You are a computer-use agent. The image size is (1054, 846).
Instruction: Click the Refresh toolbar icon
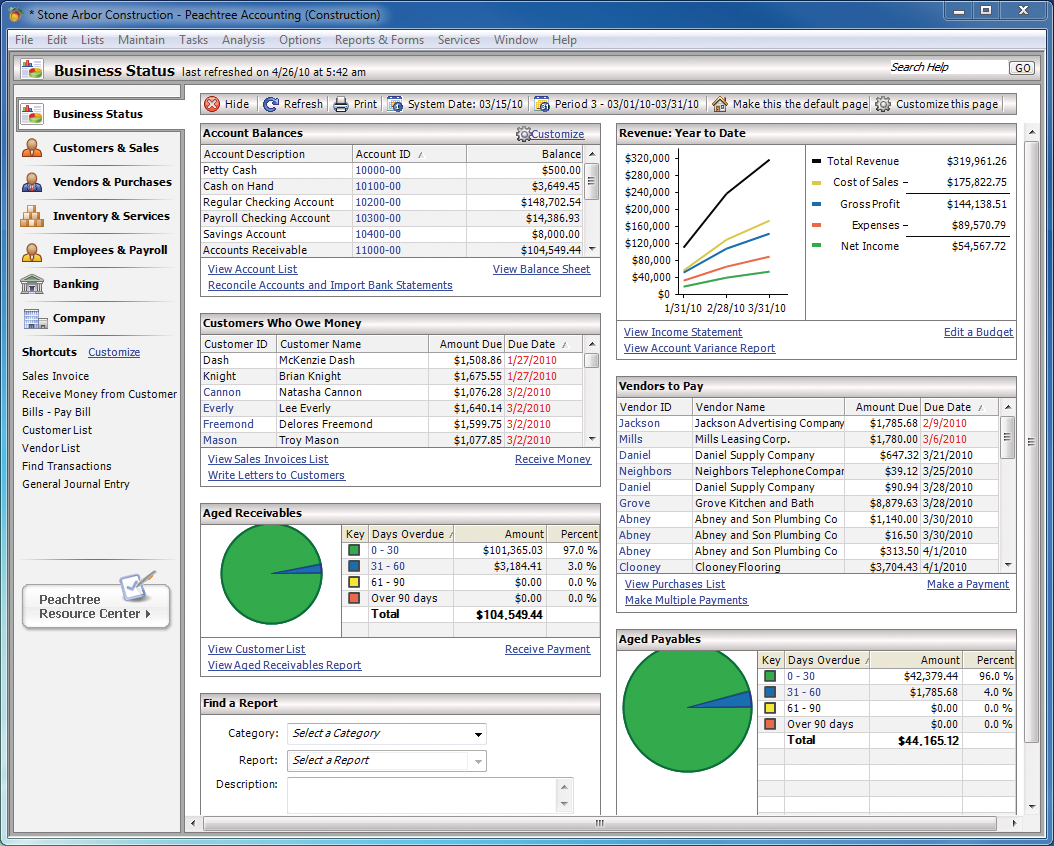[271, 104]
